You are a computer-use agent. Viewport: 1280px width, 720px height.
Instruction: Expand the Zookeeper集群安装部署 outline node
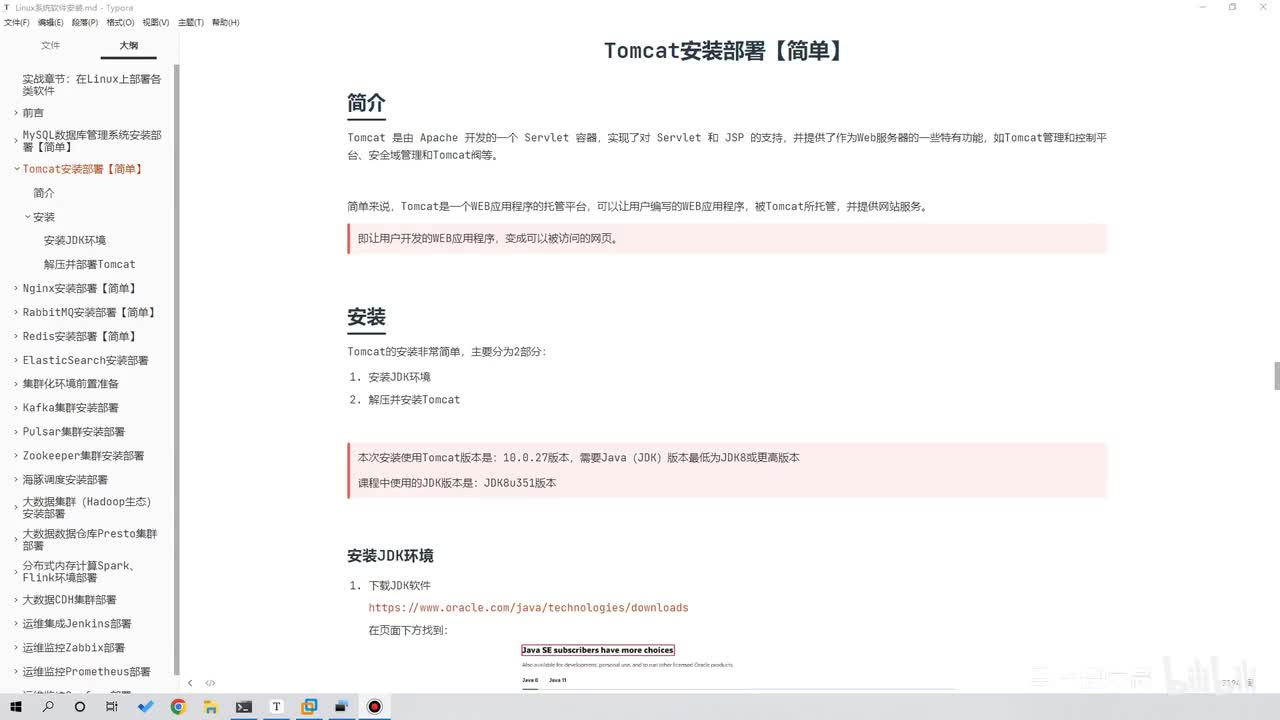click(16, 456)
